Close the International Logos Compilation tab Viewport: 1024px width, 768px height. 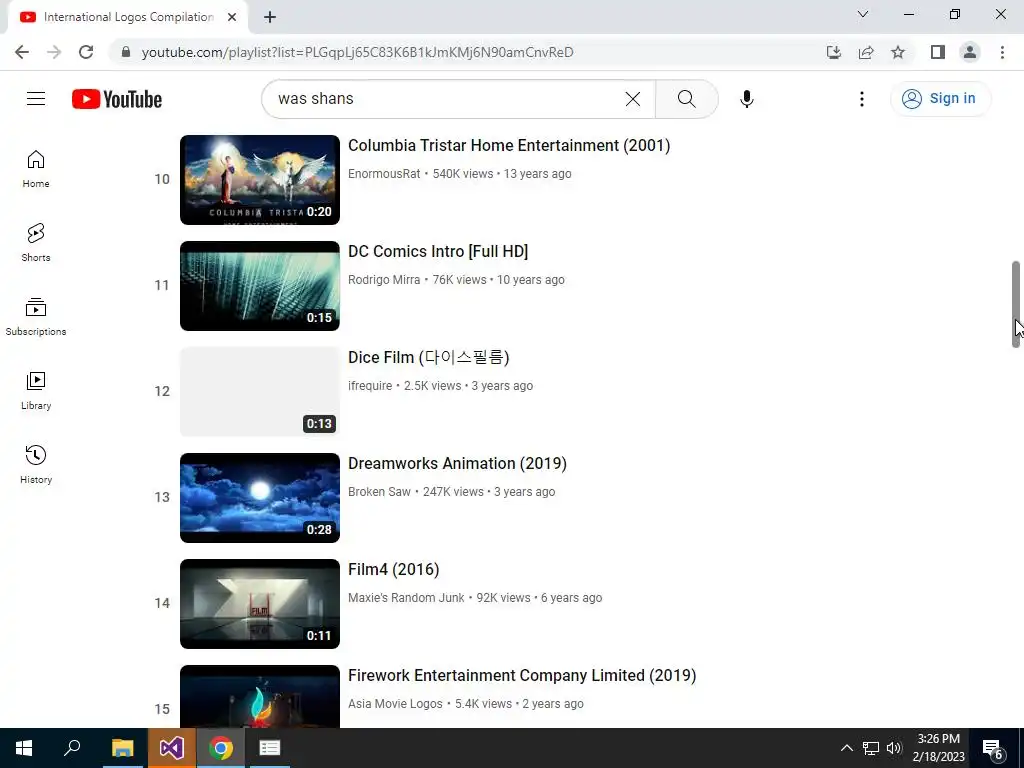coord(232,17)
